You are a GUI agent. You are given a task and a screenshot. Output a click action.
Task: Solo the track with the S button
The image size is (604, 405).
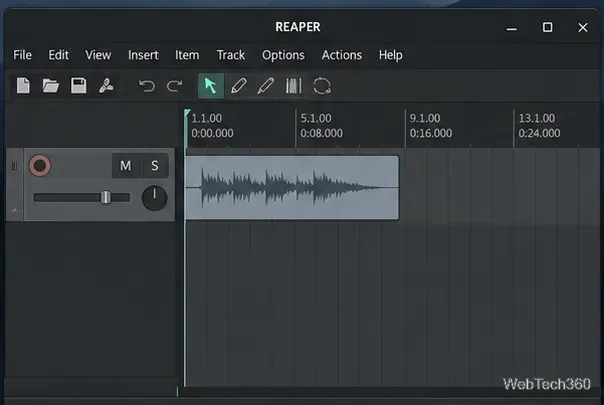pyautogui.click(x=154, y=166)
